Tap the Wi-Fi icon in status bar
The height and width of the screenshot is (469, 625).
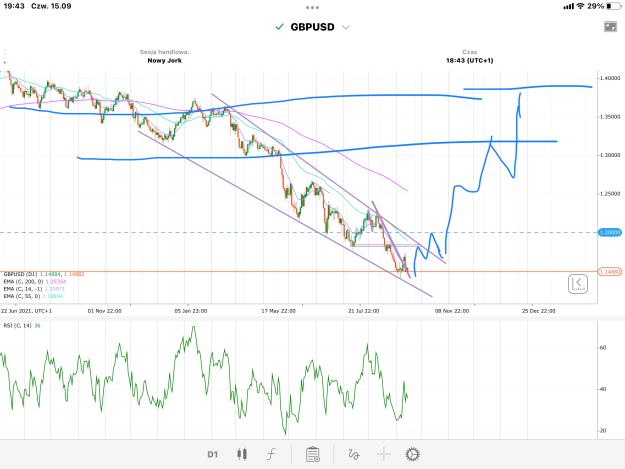[x=580, y=6]
